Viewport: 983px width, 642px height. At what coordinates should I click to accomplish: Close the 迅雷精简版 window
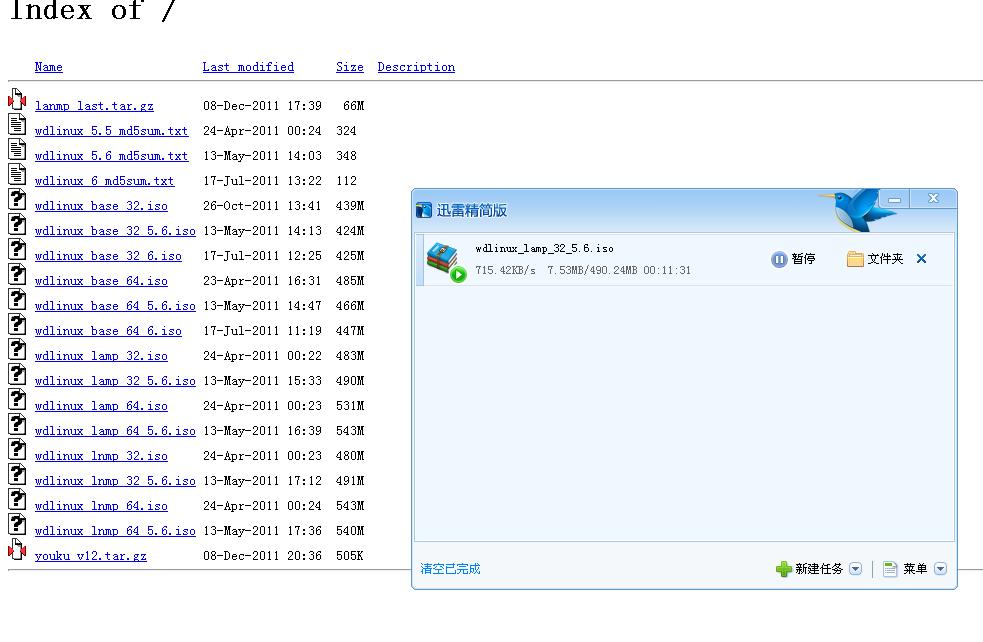[933, 198]
